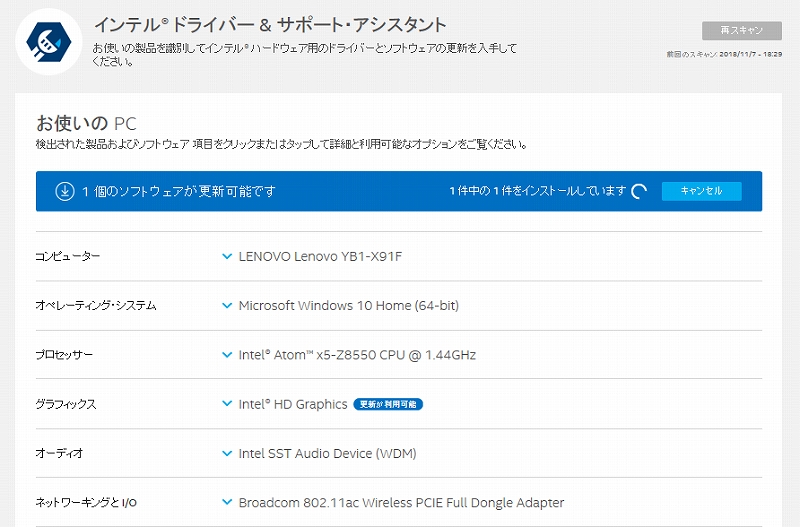Screen dimensions: 800x527
Task: Click Intel SST Audio Device (WDM) text
Action: pos(327,454)
